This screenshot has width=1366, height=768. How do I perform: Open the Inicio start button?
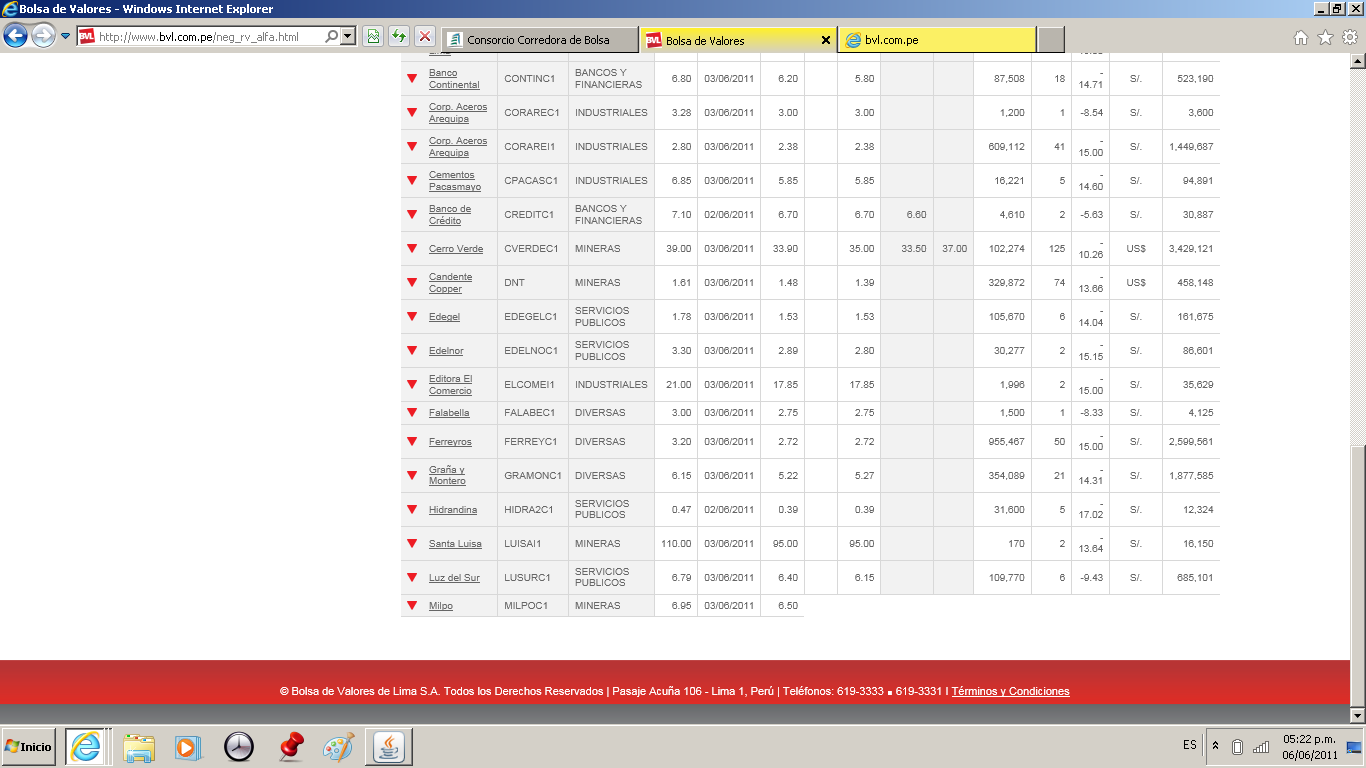[x=28, y=747]
